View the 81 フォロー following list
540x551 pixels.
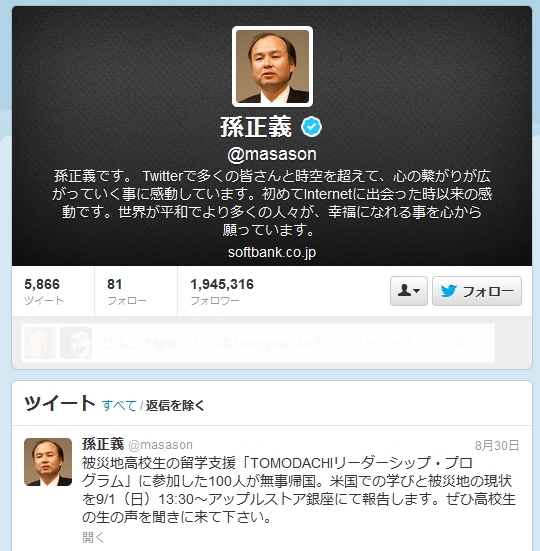126,291
